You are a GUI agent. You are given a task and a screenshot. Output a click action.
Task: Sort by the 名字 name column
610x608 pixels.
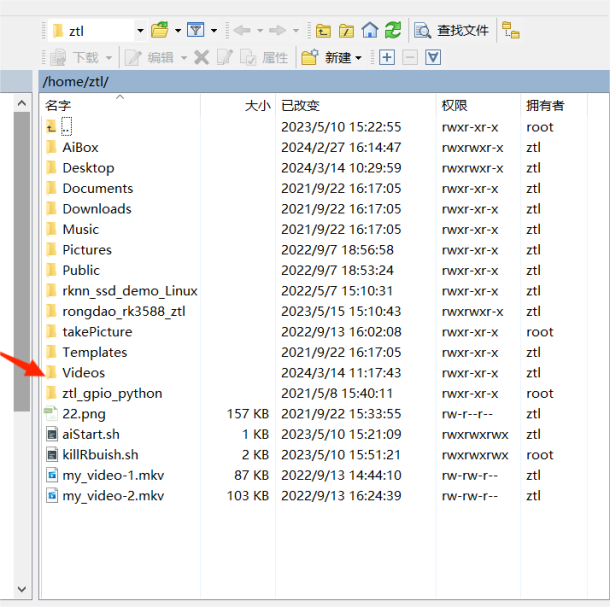tap(121, 105)
